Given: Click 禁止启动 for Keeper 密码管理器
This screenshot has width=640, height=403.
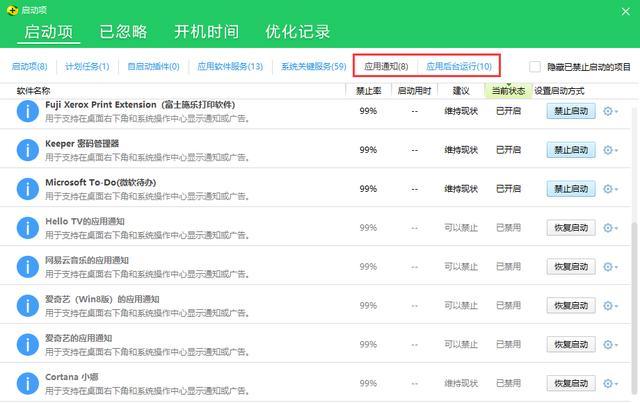Looking at the screenshot, I should [571, 150].
